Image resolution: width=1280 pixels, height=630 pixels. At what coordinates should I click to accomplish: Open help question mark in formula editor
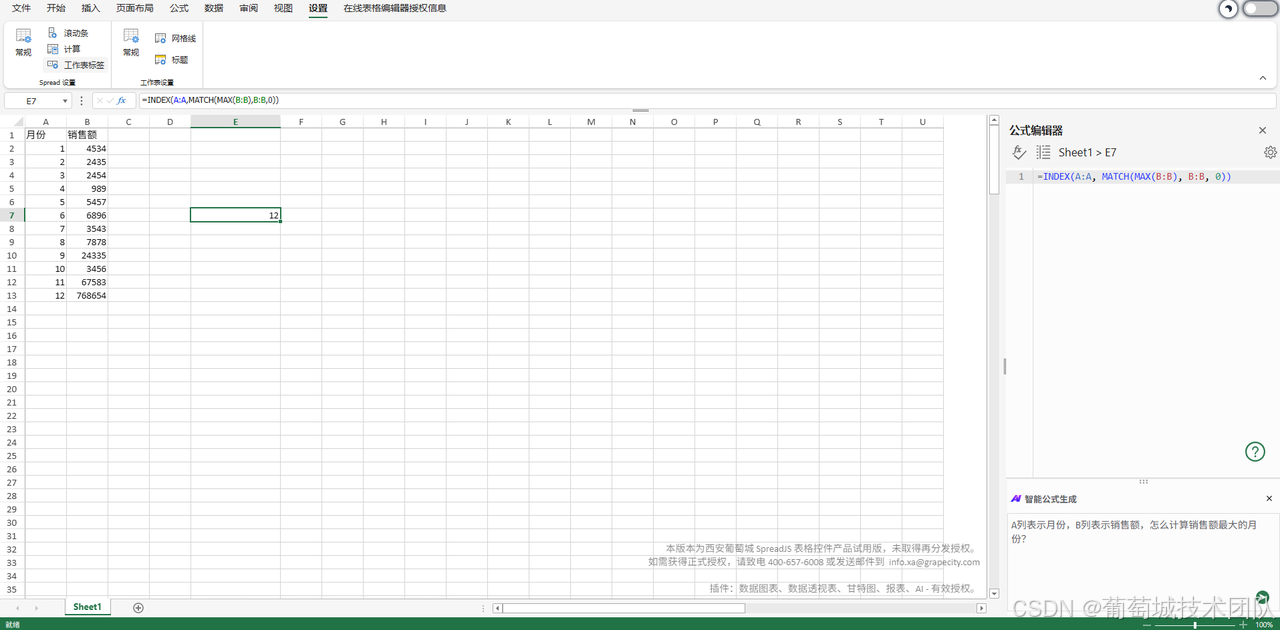click(1255, 452)
